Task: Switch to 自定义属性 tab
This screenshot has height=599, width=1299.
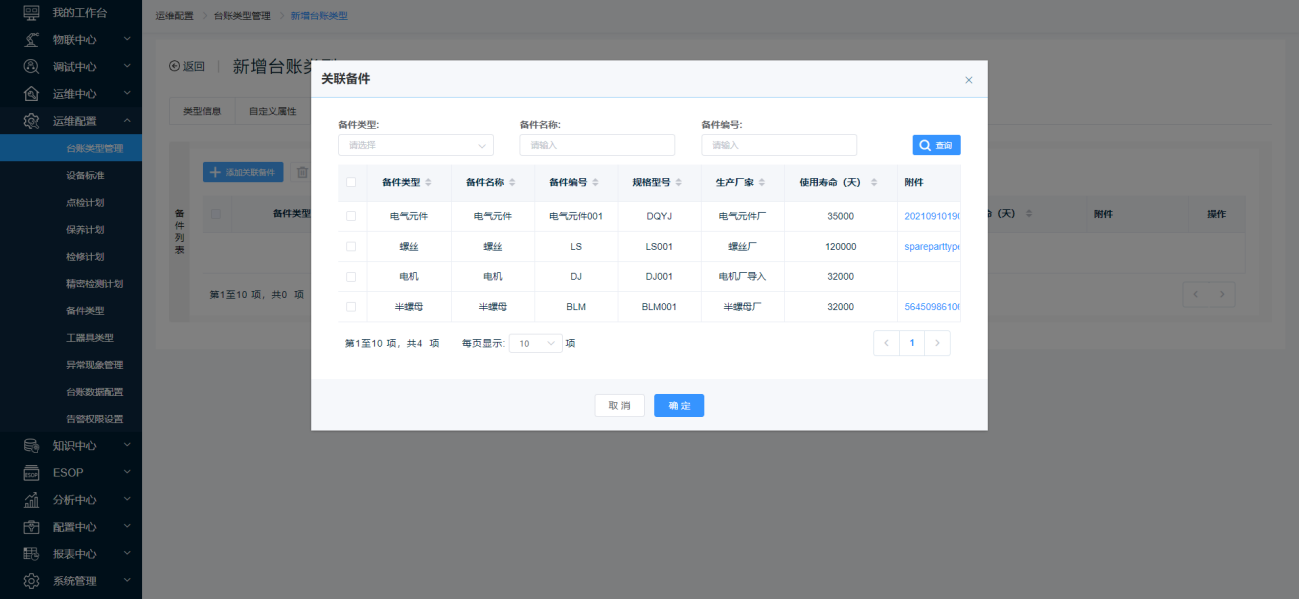Action: click(273, 111)
